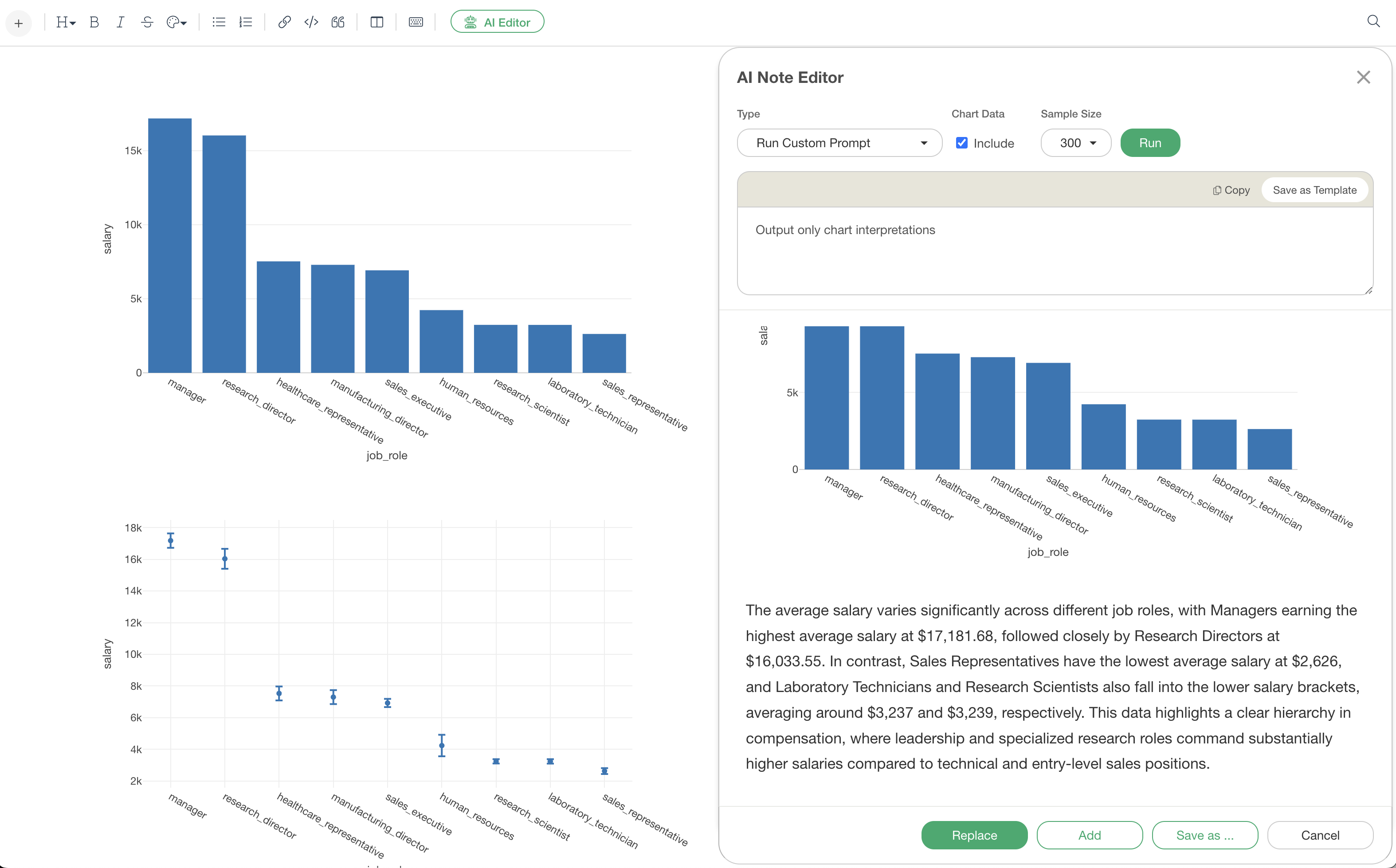This screenshot has width=1396, height=868.
Task: Click the "AI Note Editor" panel title
Action: click(x=790, y=78)
